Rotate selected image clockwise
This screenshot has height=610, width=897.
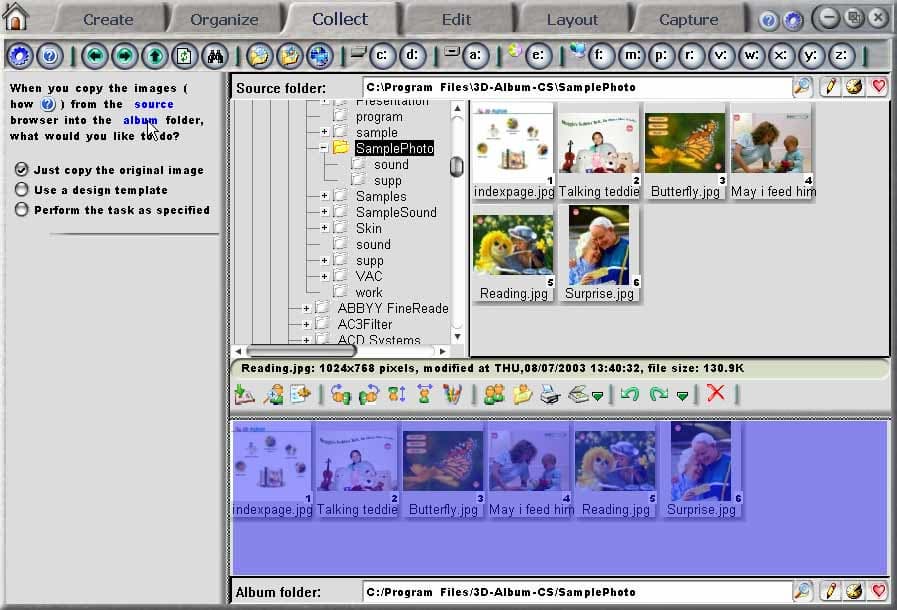368,394
